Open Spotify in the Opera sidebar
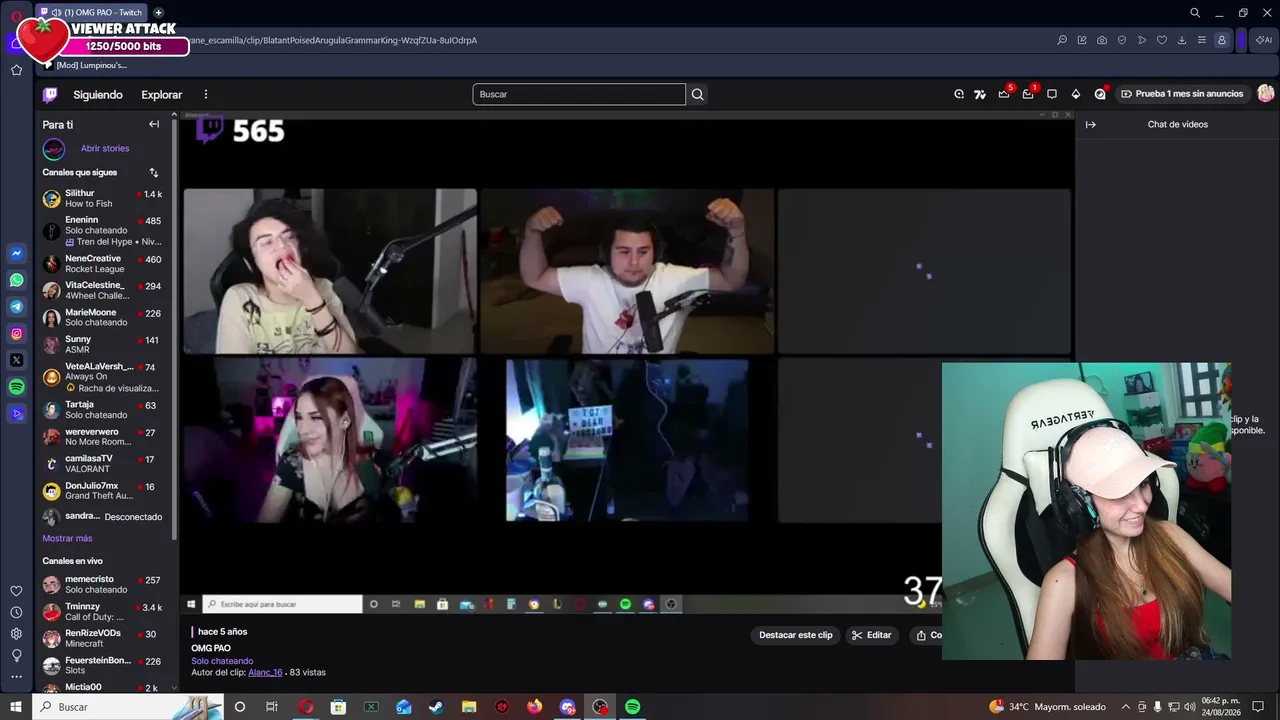Screen dimensions: 1280x720 click(16, 387)
